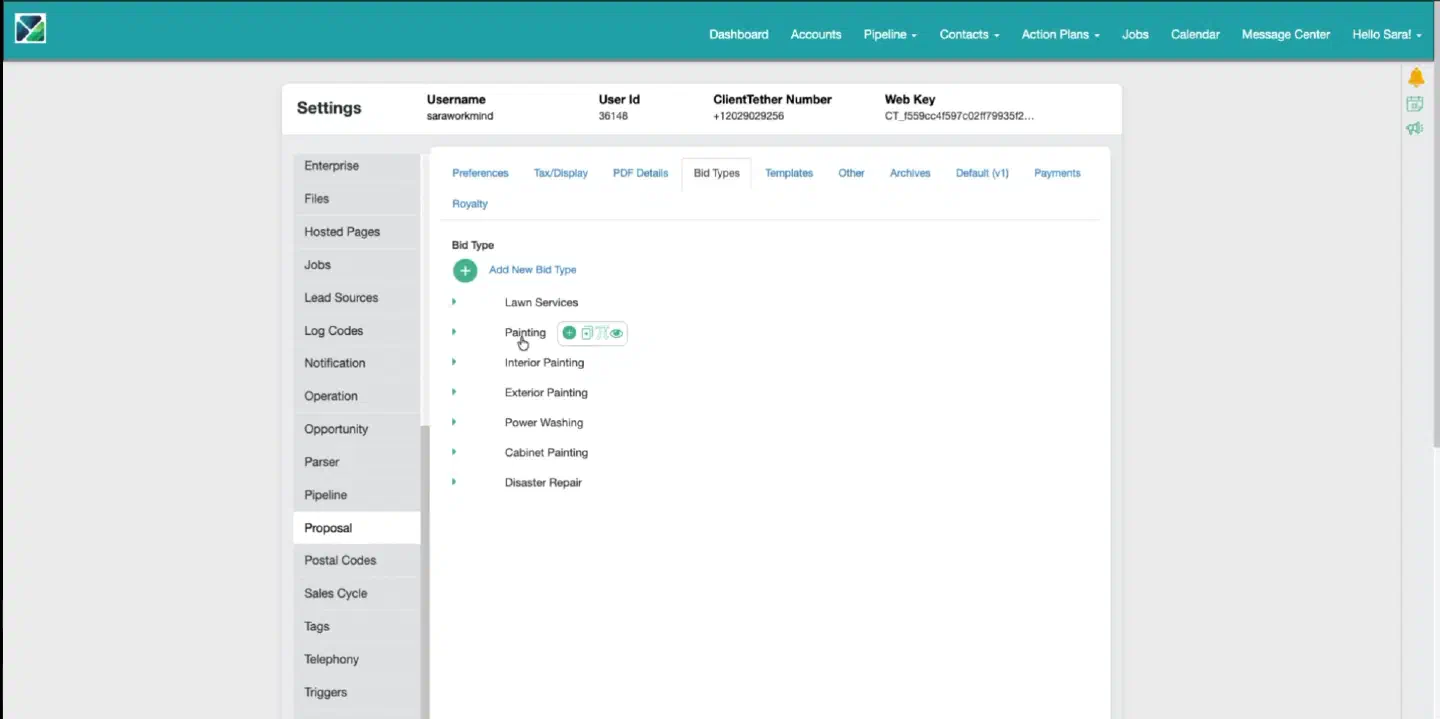Open the Action Plans dropdown menu
Image resolution: width=1440 pixels, height=719 pixels.
point(1060,34)
